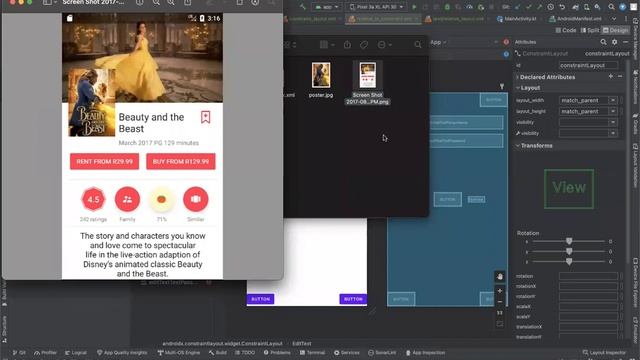
Task: Click the build hammer icon in the toolbar
Action: (302, 7)
